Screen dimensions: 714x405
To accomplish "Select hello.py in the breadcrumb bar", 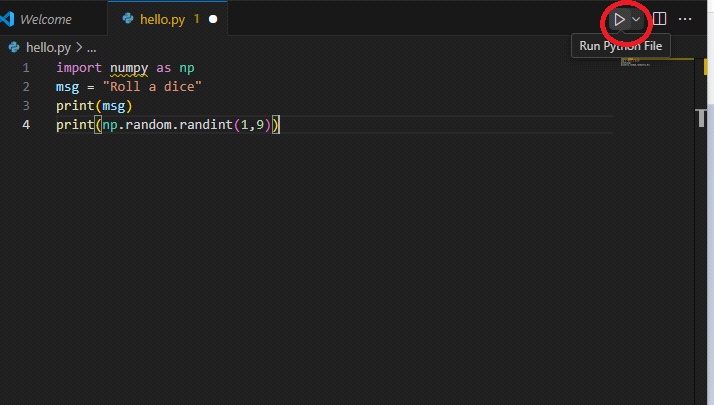I will coord(47,47).
